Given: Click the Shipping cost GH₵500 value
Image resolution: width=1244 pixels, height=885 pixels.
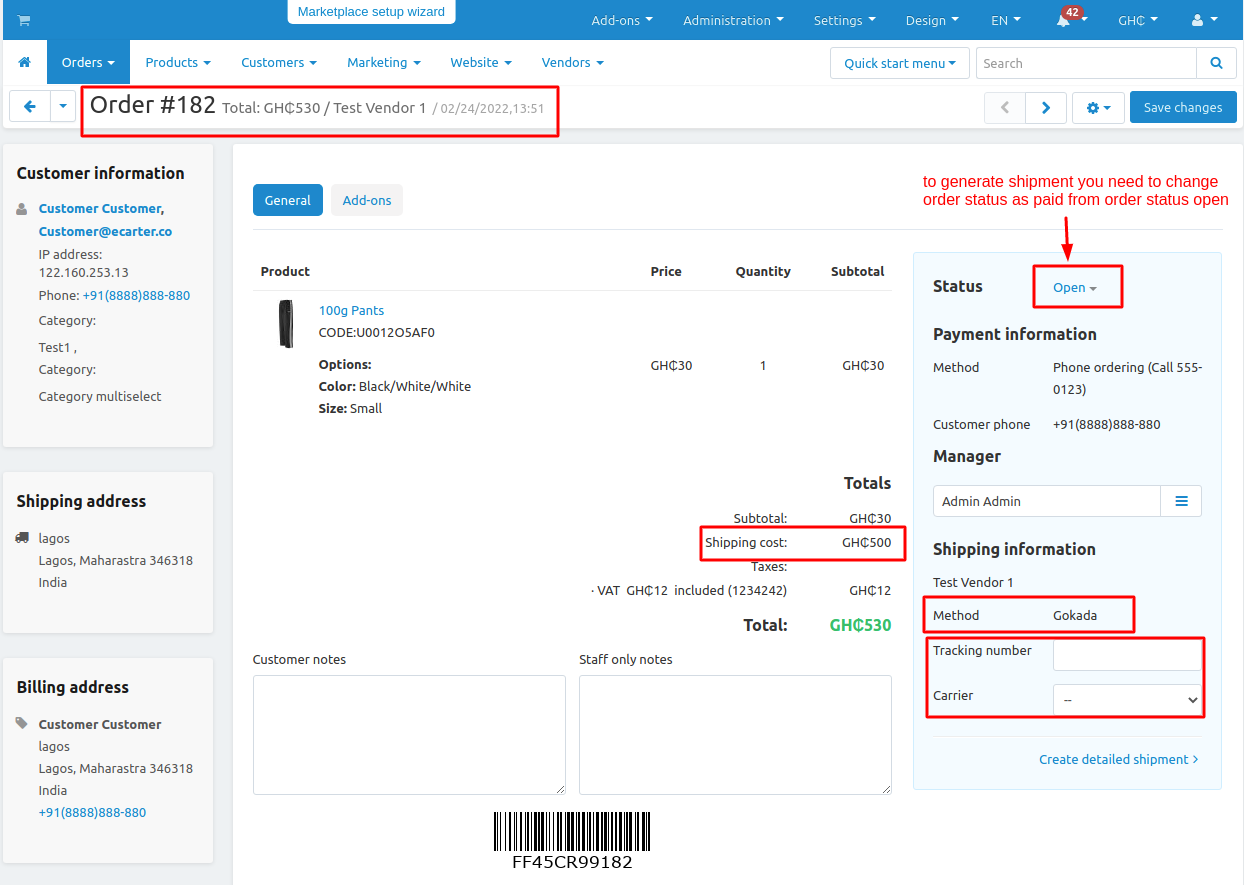Looking at the screenshot, I should pos(866,542).
